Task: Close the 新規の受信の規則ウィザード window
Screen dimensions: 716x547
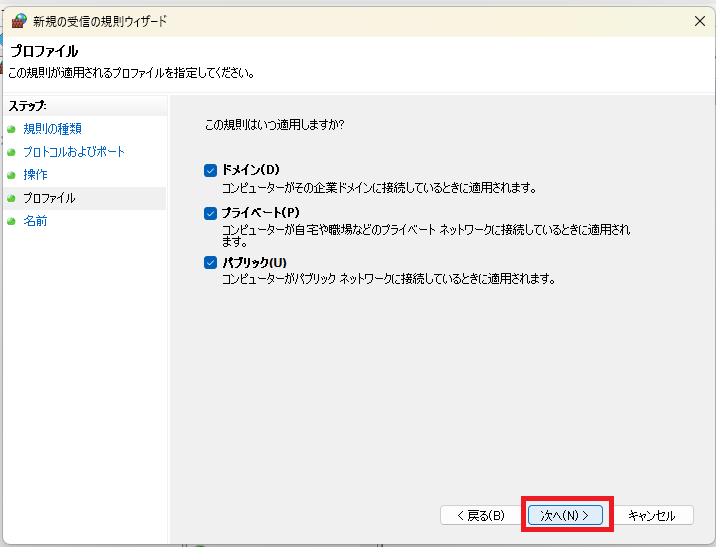Action: coord(700,21)
